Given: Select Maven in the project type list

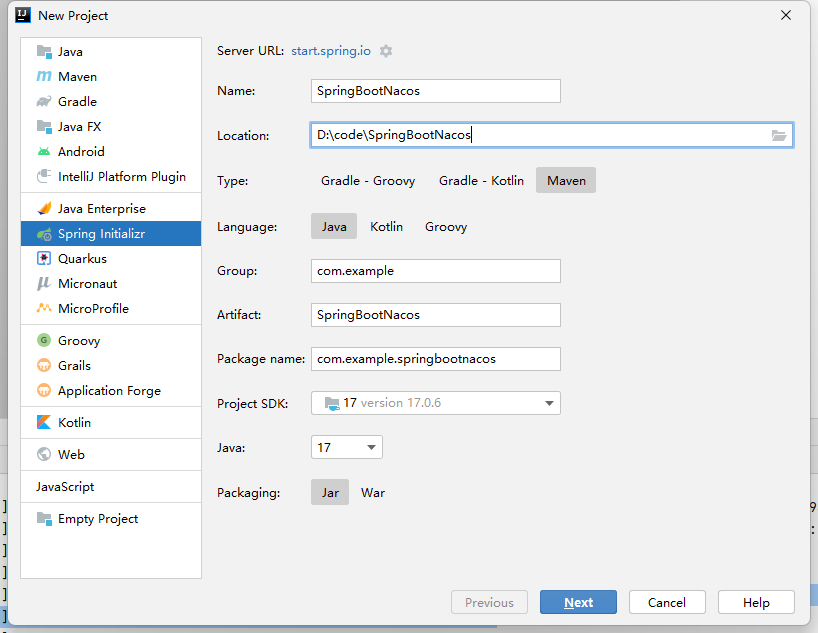Looking at the screenshot, I should (x=111, y=77).
